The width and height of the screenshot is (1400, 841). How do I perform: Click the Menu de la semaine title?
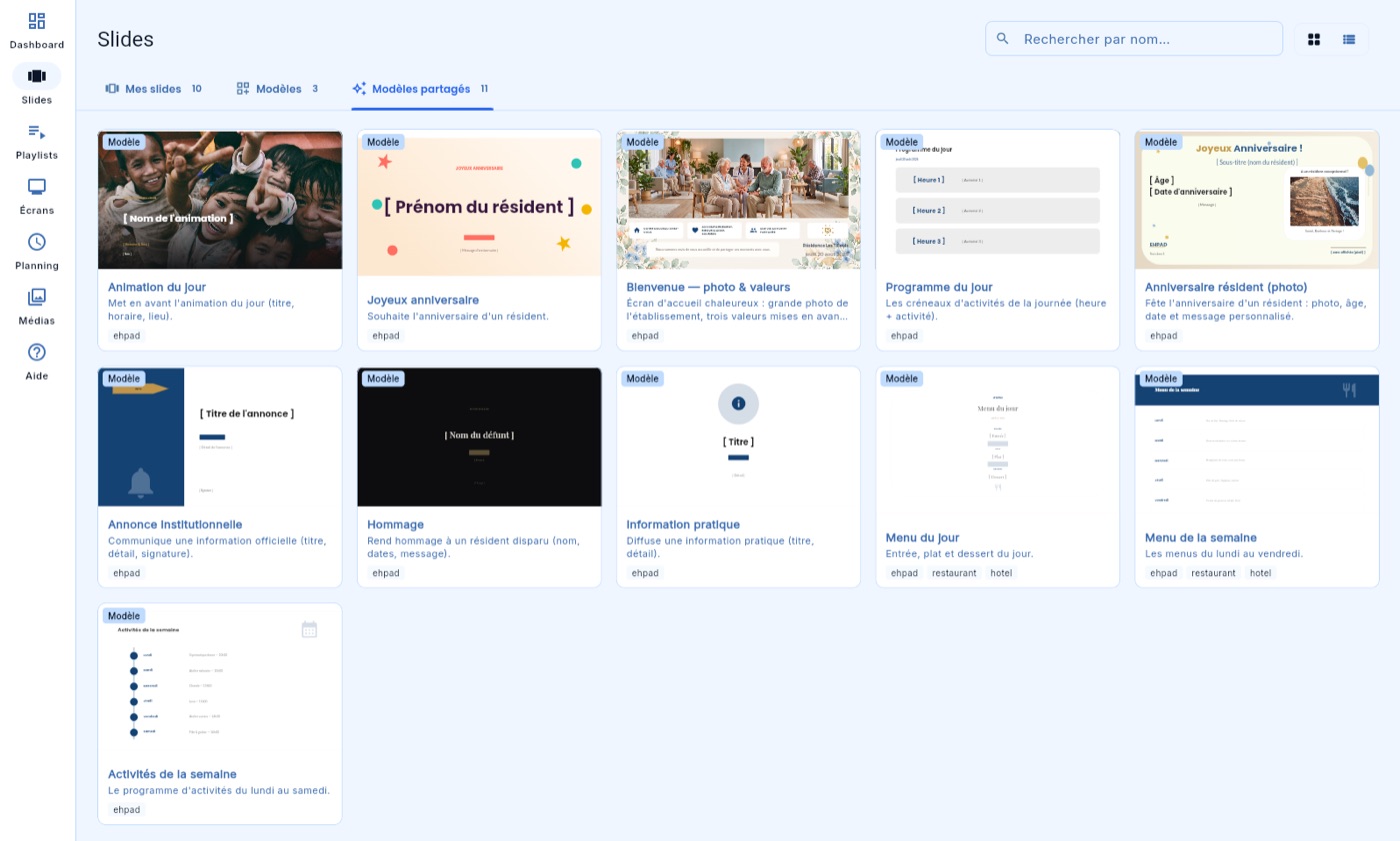click(1201, 537)
